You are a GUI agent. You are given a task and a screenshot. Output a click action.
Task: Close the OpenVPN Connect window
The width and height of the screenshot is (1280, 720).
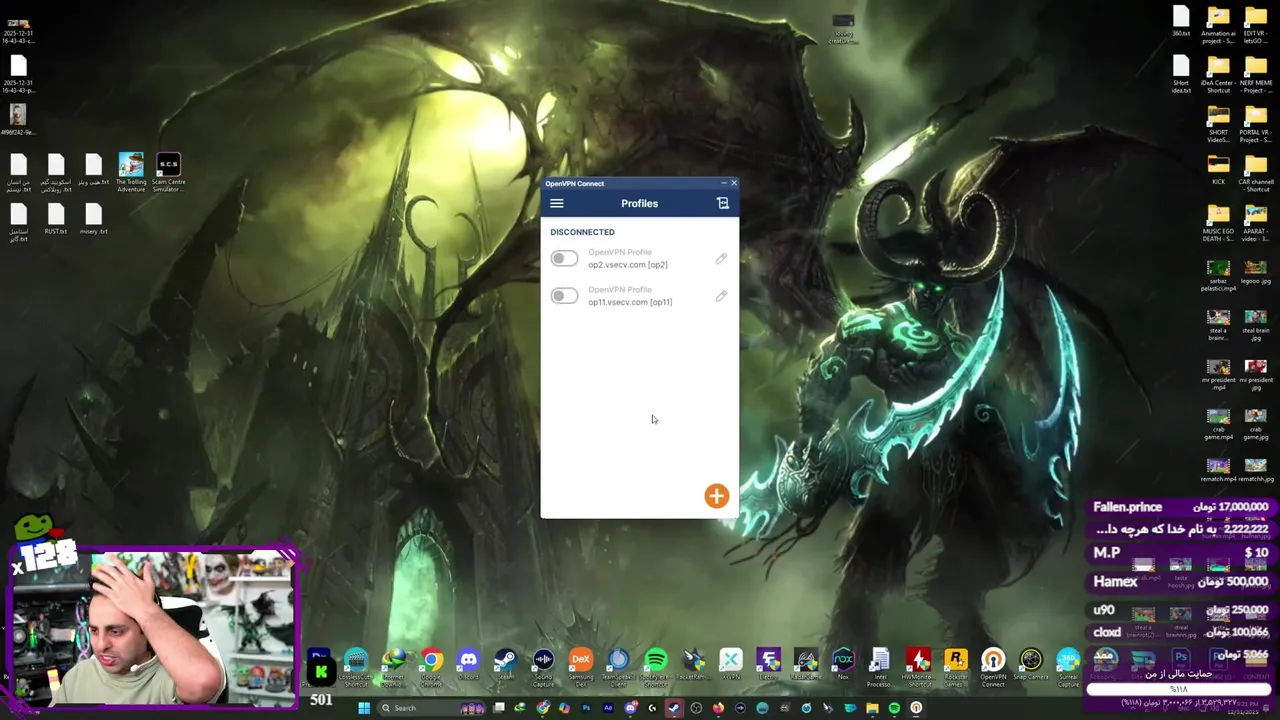point(733,183)
